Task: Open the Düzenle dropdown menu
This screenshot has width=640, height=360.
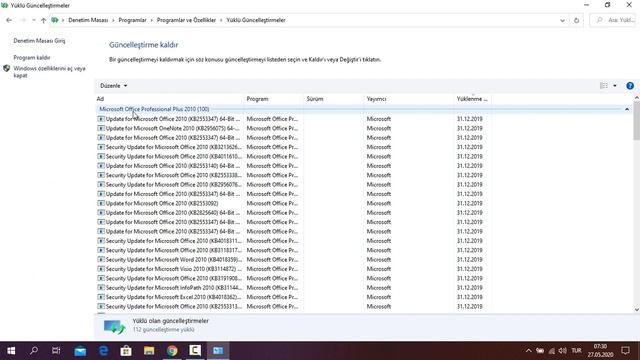Action: point(113,86)
